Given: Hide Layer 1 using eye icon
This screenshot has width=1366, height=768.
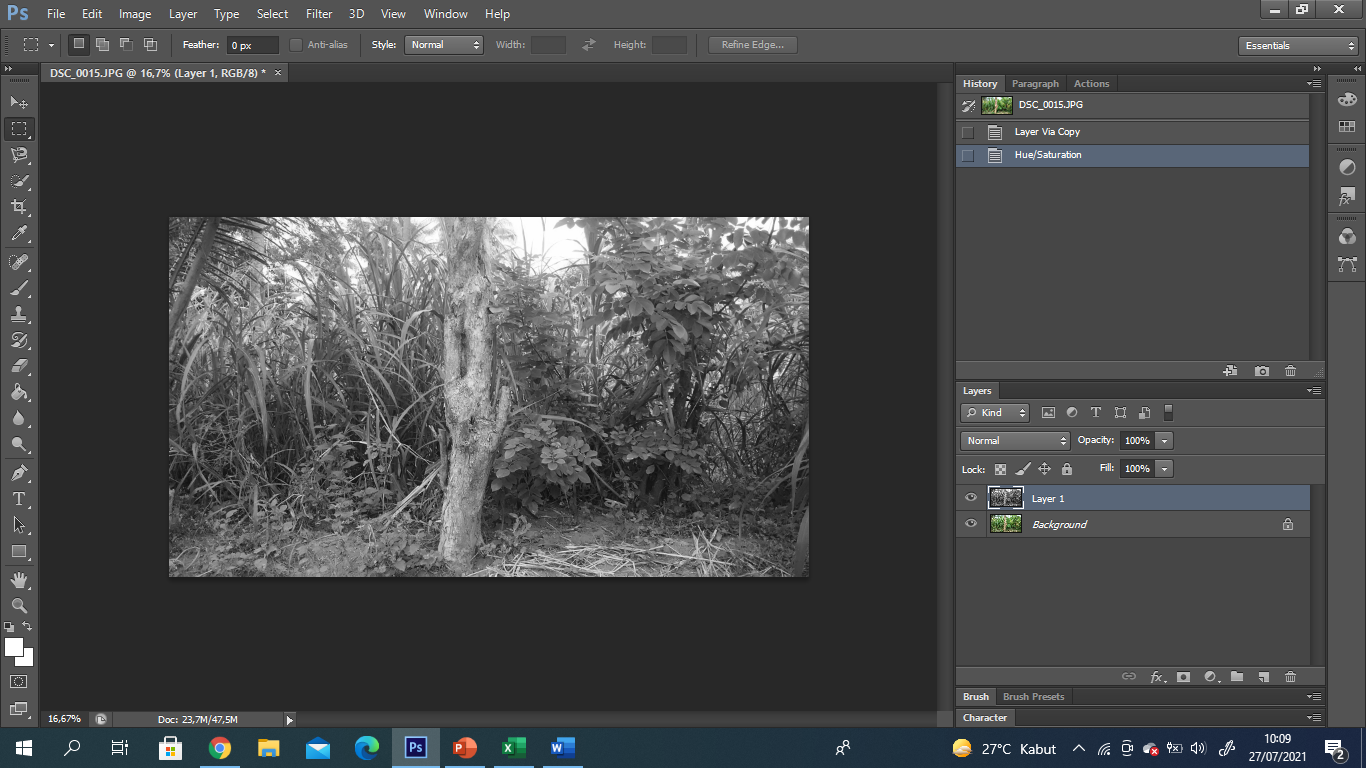Looking at the screenshot, I should 971,498.
